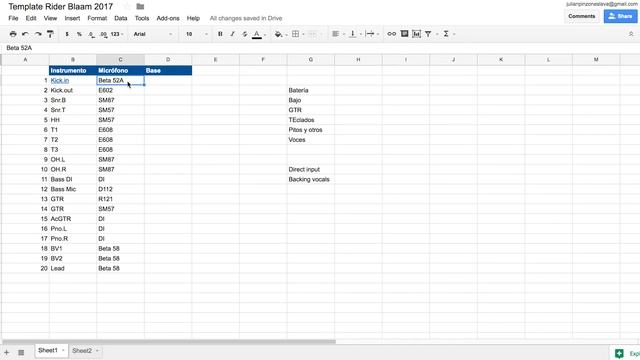Collapse the menus with the top-right arrow
Screen dimensions: 640x360
coord(631,34)
